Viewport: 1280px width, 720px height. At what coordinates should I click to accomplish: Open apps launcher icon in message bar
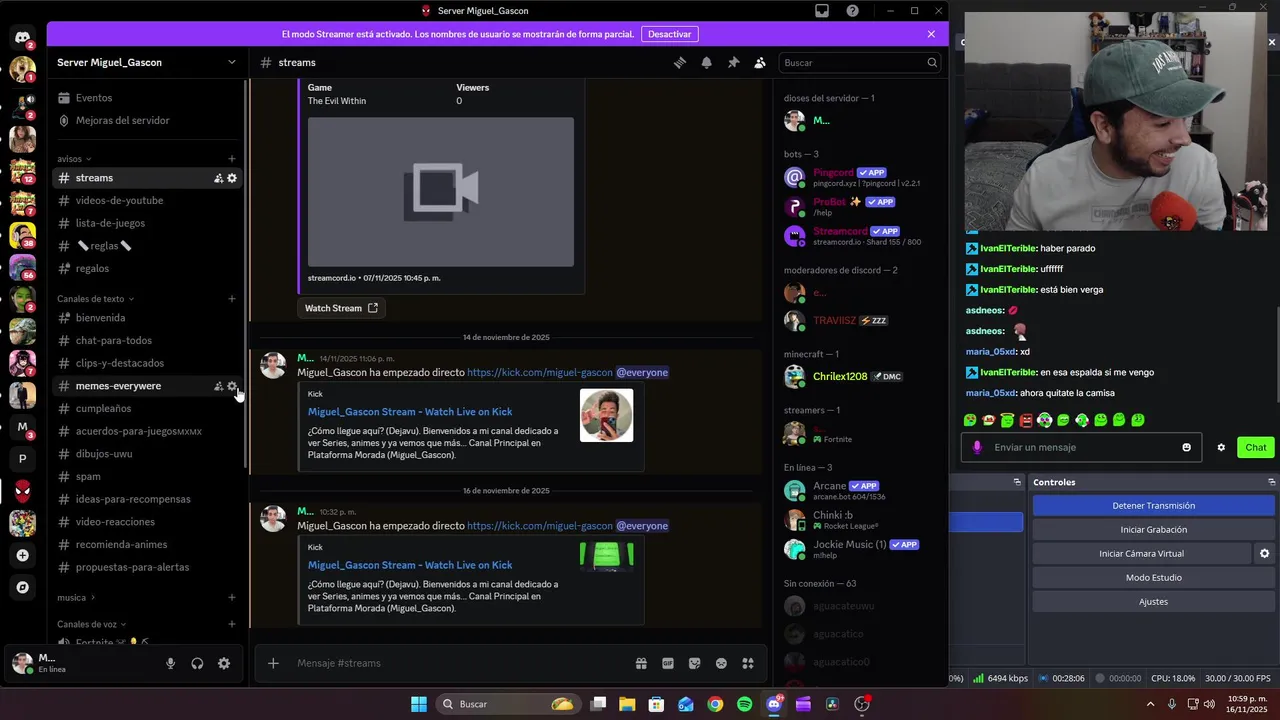point(747,663)
